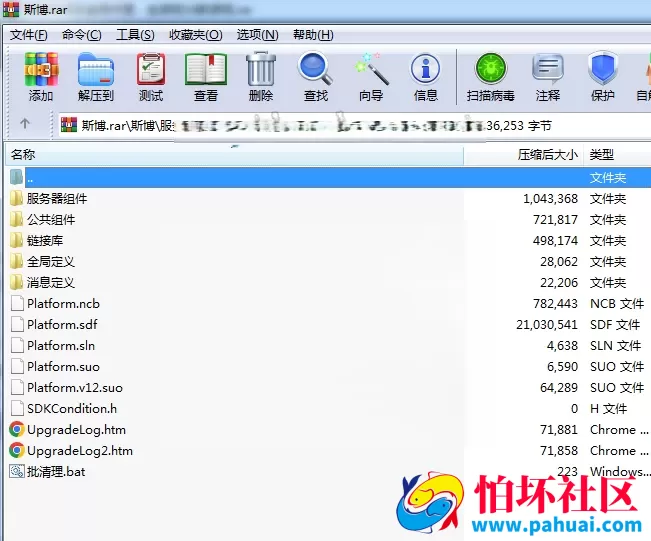Click the file icon of Platform.ncb
Image resolution: width=651 pixels, height=541 pixels.
17,304
